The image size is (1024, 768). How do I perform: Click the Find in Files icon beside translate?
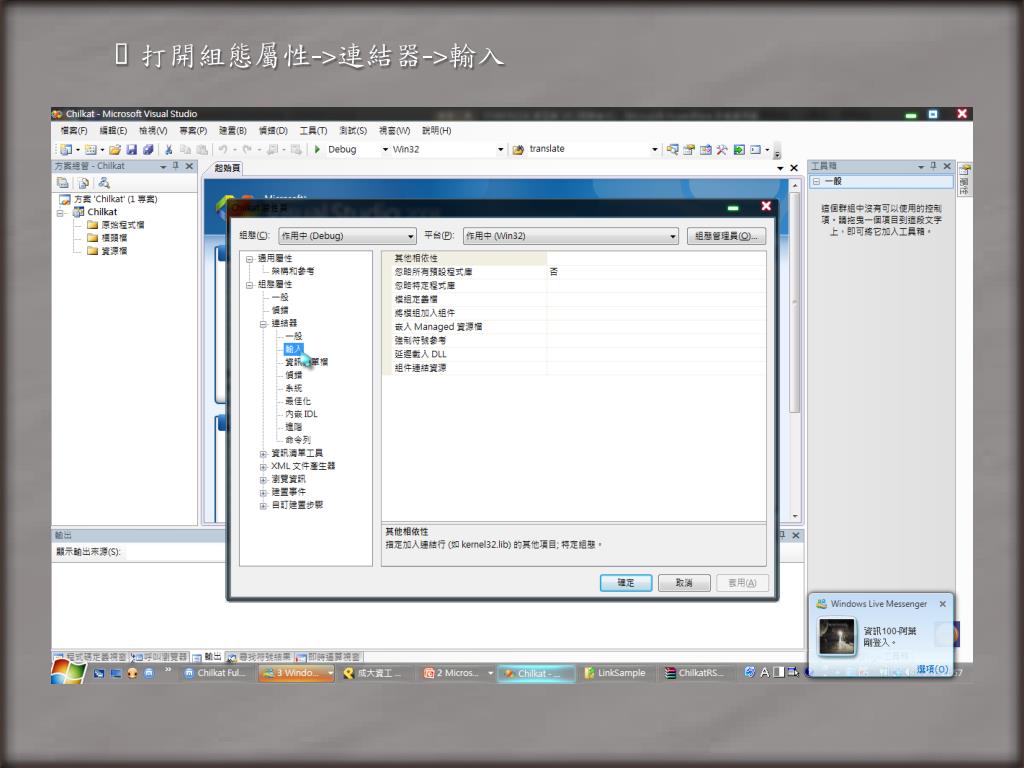pos(518,150)
